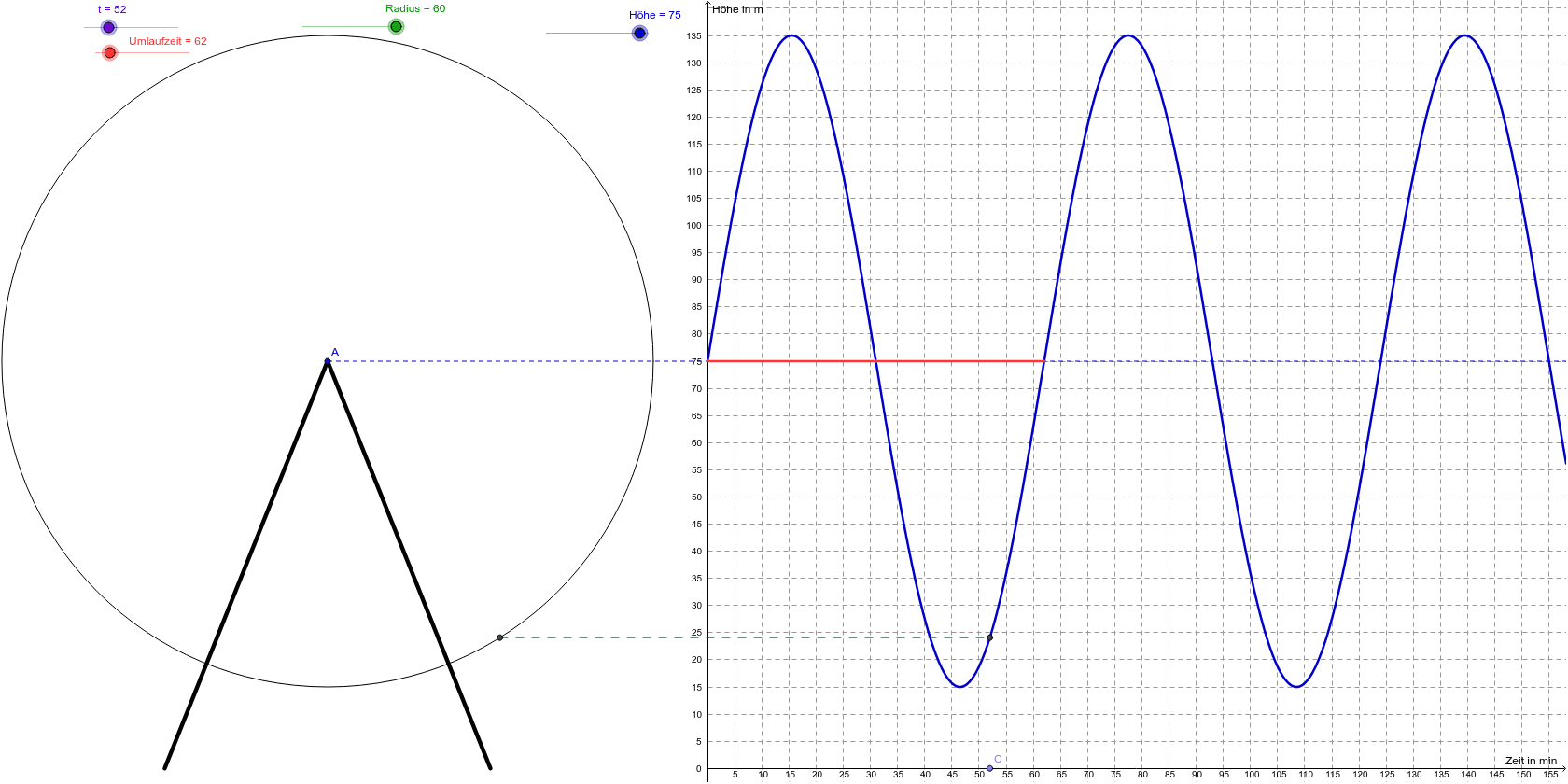This screenshot has width=1568, height=784.
Task: Click the 'Höhe = 75' label
Action: 655,15
